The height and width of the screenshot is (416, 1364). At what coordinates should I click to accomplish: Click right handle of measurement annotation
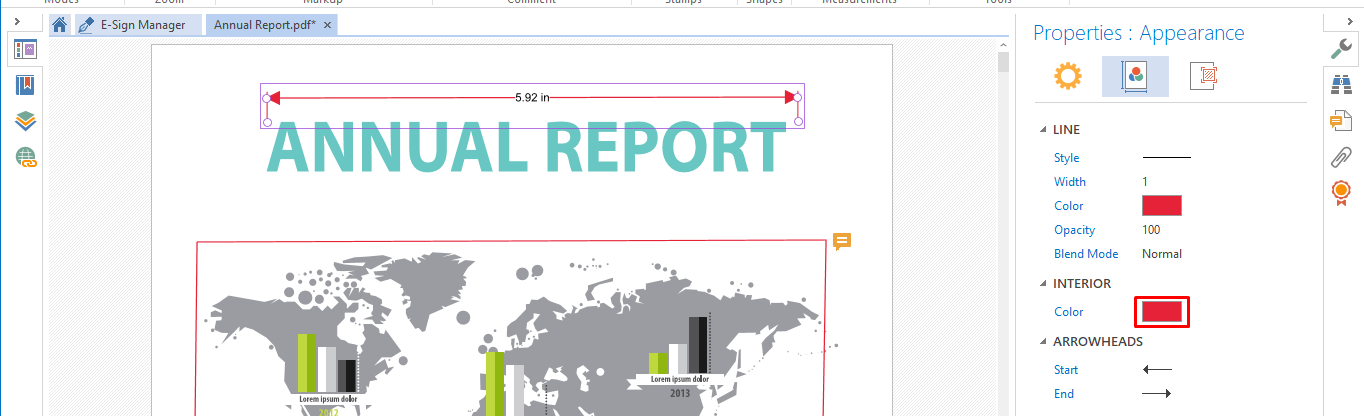[x=798, y=97]
